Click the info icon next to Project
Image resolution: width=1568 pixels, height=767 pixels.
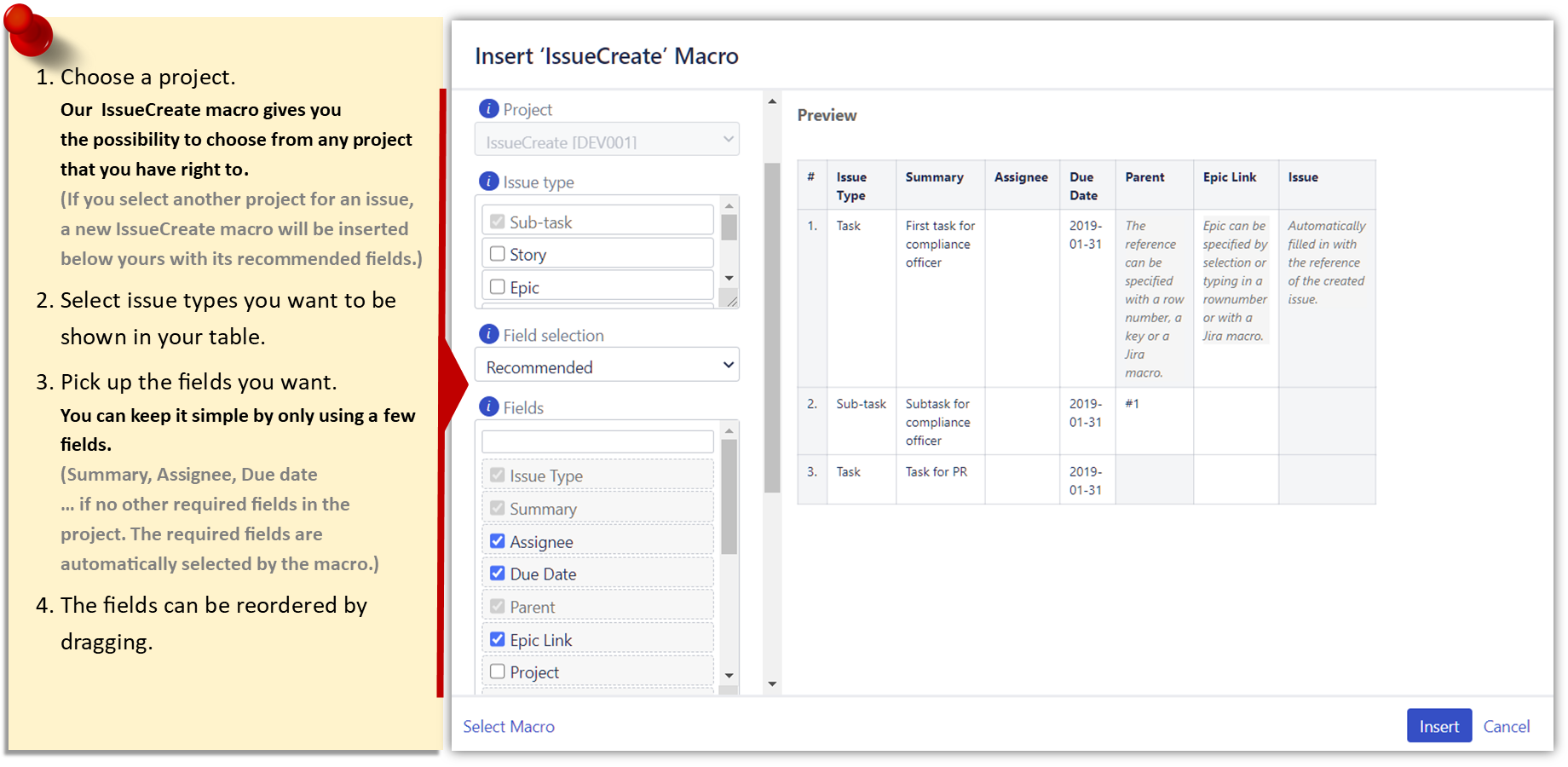[x=489, y=108]
